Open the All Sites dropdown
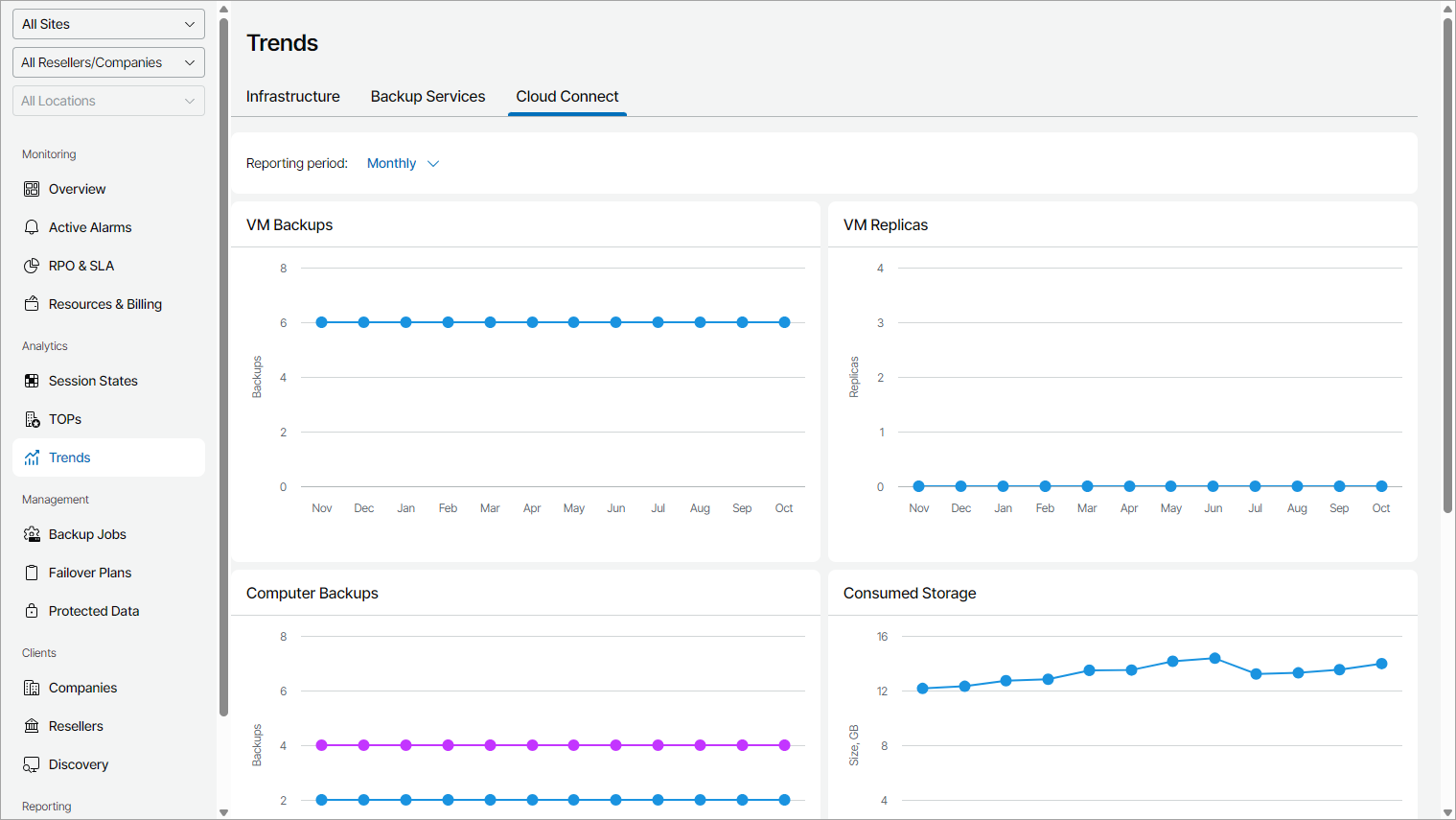1456x820 pixels. point(108,24)
